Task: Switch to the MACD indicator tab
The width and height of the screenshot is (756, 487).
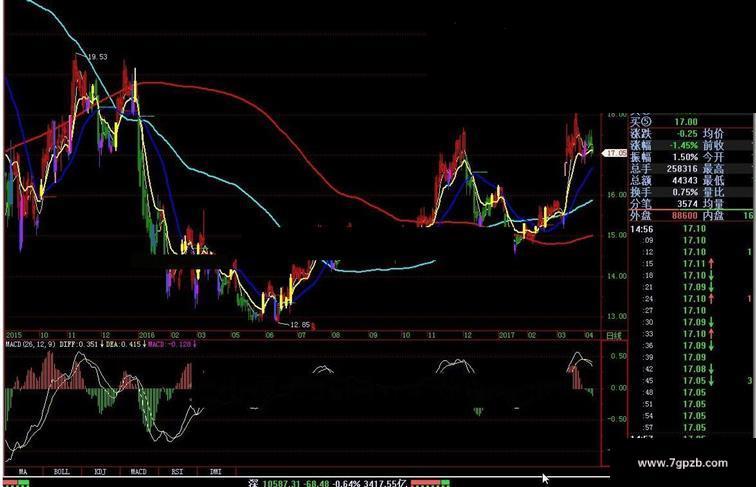Action: click(x=139, y=472)
